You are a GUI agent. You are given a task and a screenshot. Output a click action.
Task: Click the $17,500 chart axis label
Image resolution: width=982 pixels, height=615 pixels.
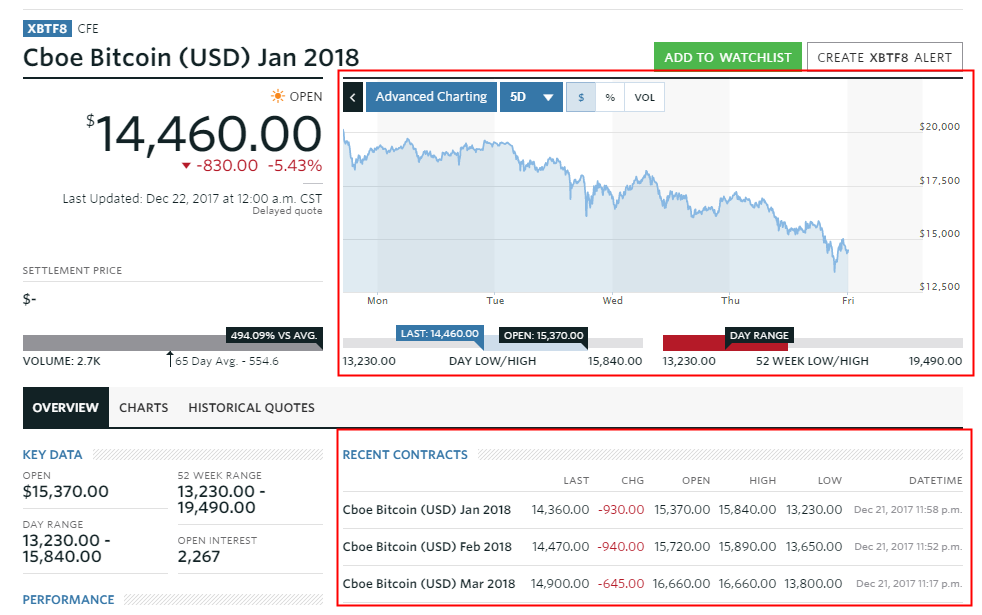click(x=939, y=180)
